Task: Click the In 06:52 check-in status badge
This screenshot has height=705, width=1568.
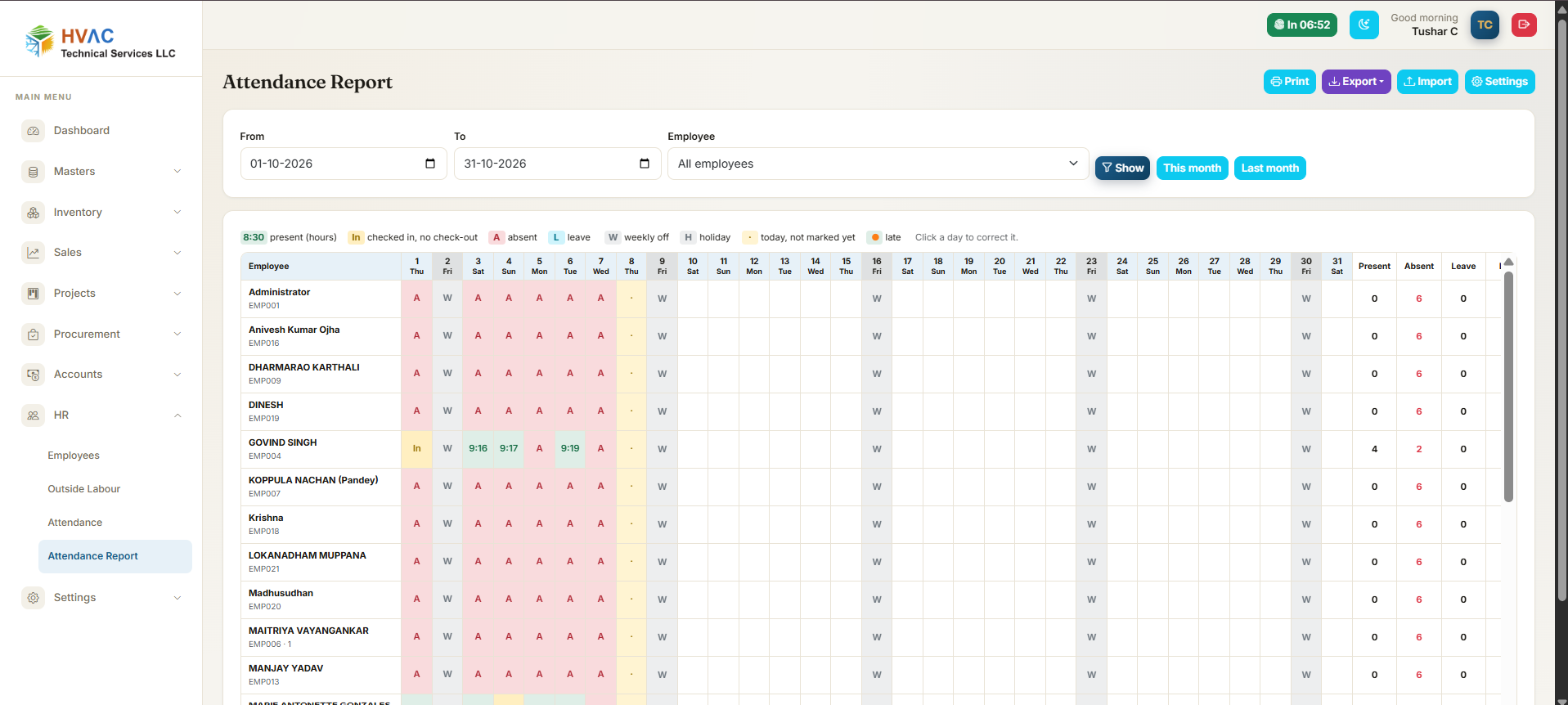Action: point(1302,25)
